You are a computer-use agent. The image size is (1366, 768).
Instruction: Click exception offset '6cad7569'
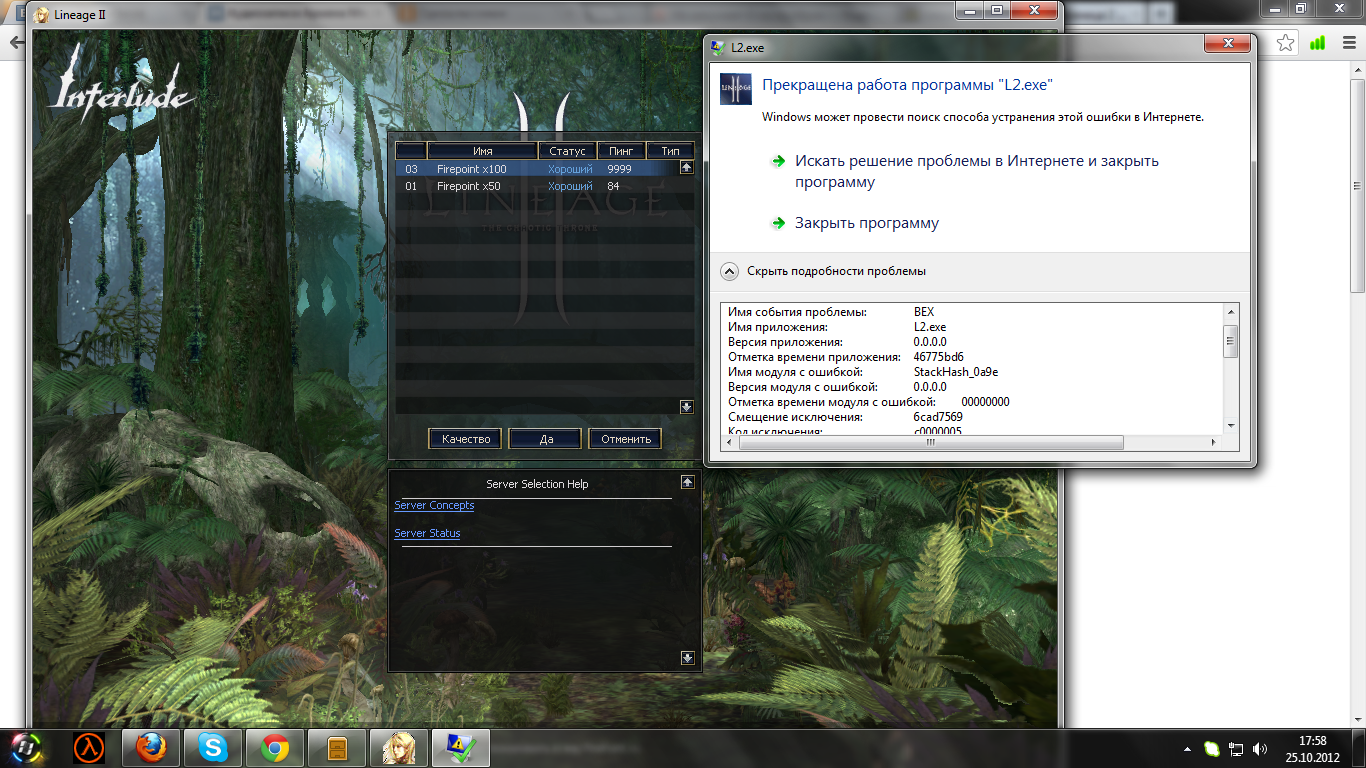pos(938,417)
